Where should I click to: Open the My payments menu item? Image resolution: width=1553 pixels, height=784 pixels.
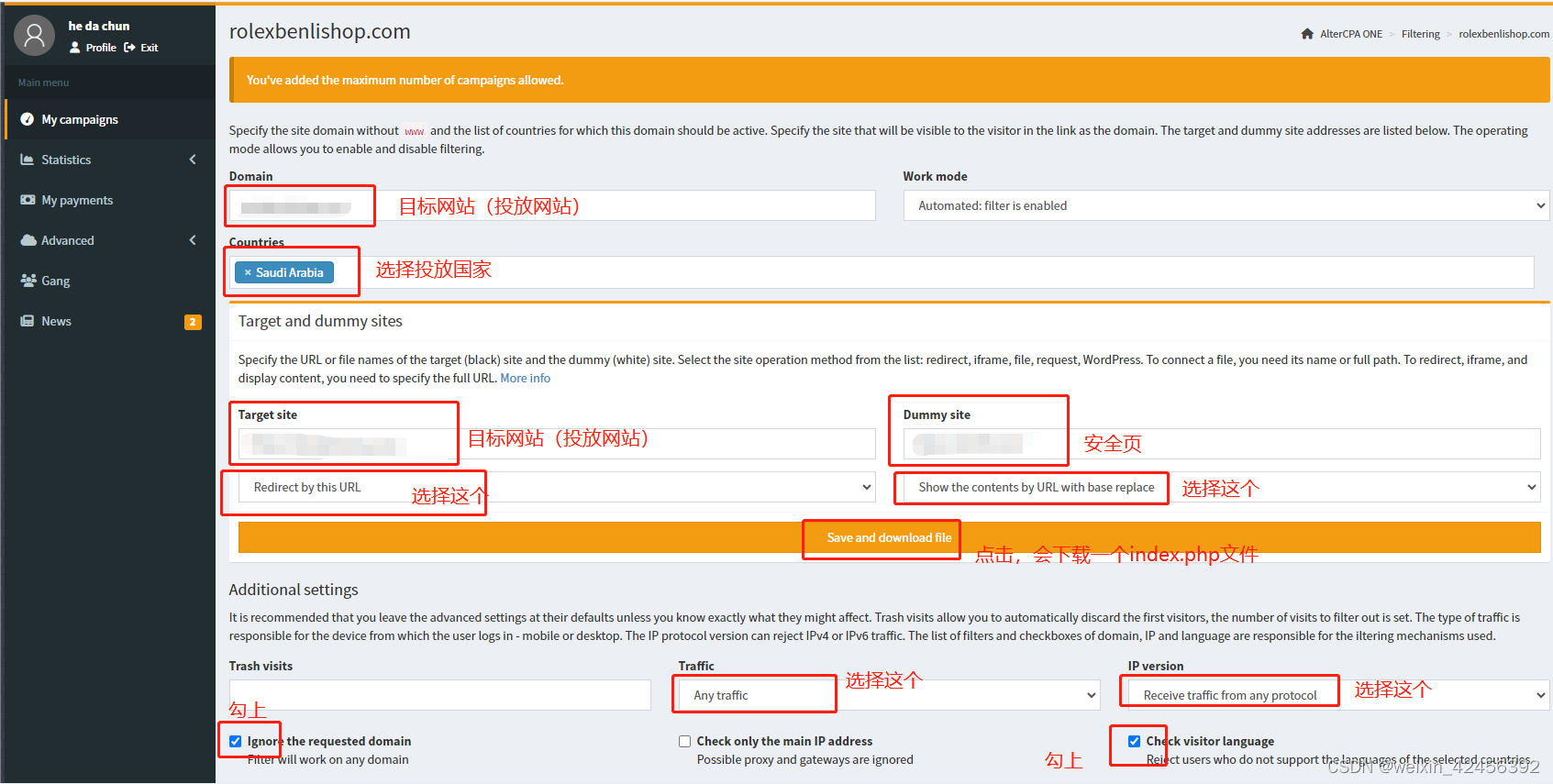pos(110,200)
